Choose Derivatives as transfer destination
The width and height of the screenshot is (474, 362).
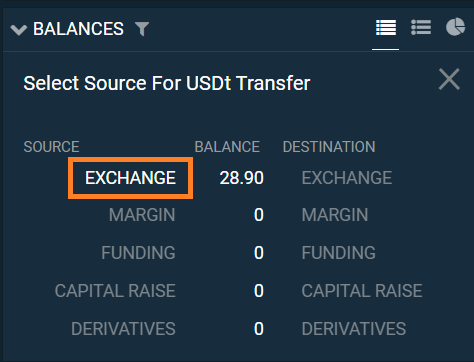(354, 329)
